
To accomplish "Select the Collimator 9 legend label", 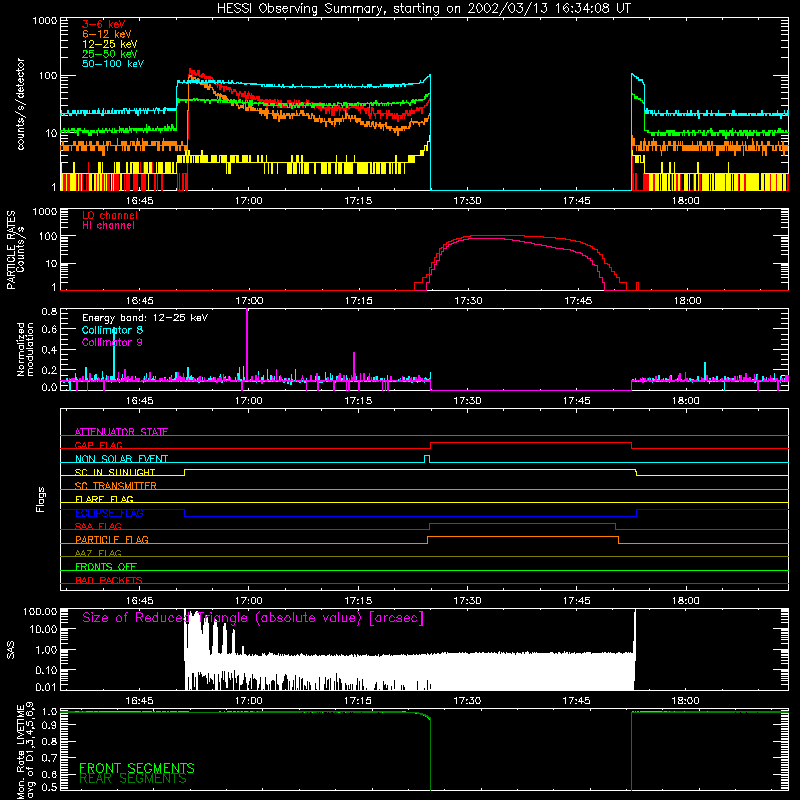I will coord(112,342).
